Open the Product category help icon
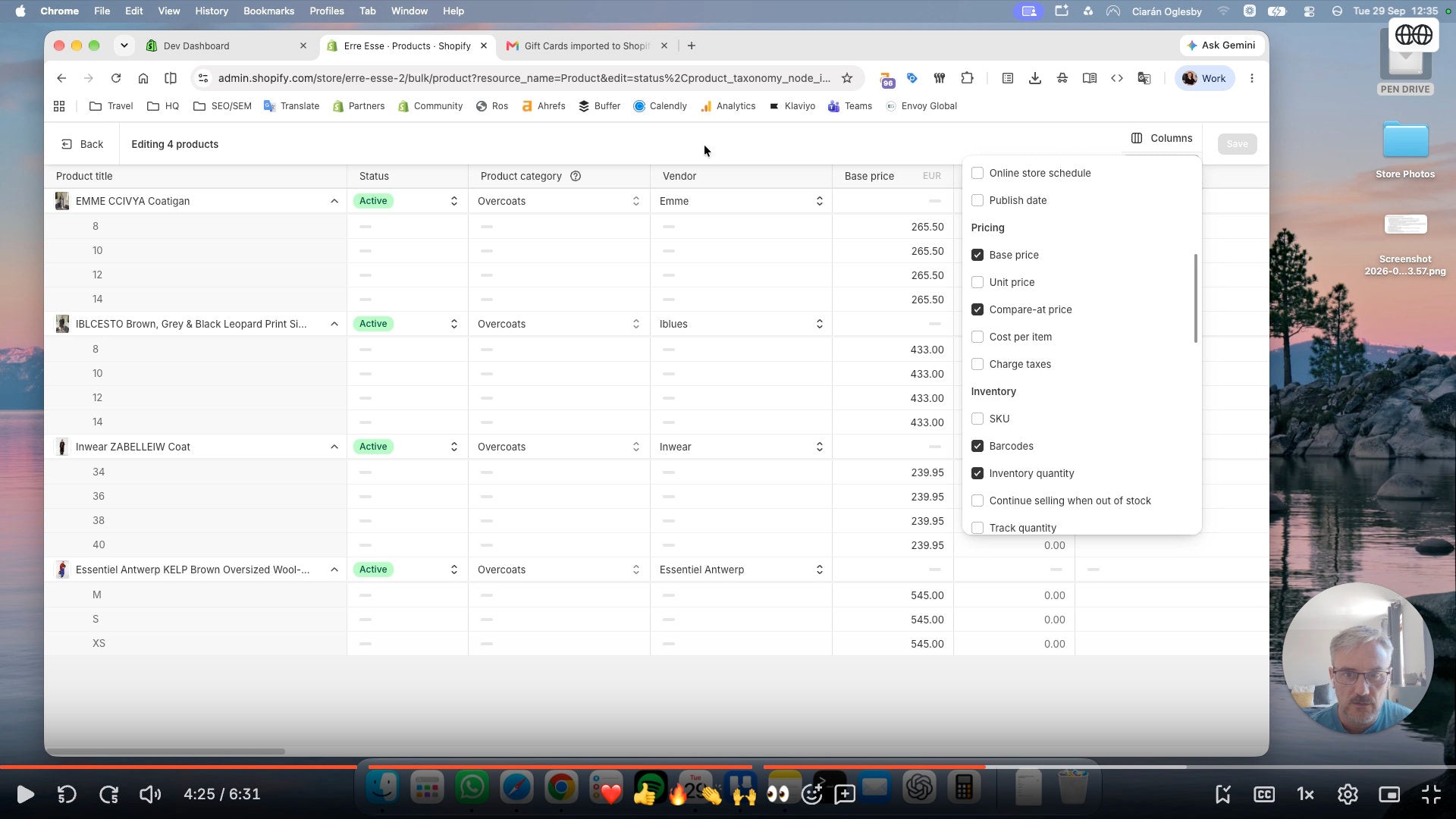 (x=576, y=176)
